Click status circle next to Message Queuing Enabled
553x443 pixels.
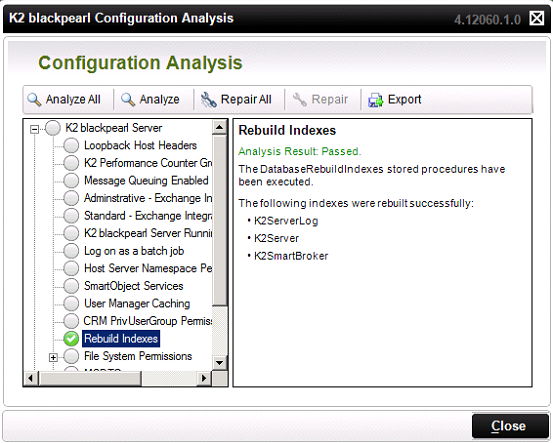71,181
